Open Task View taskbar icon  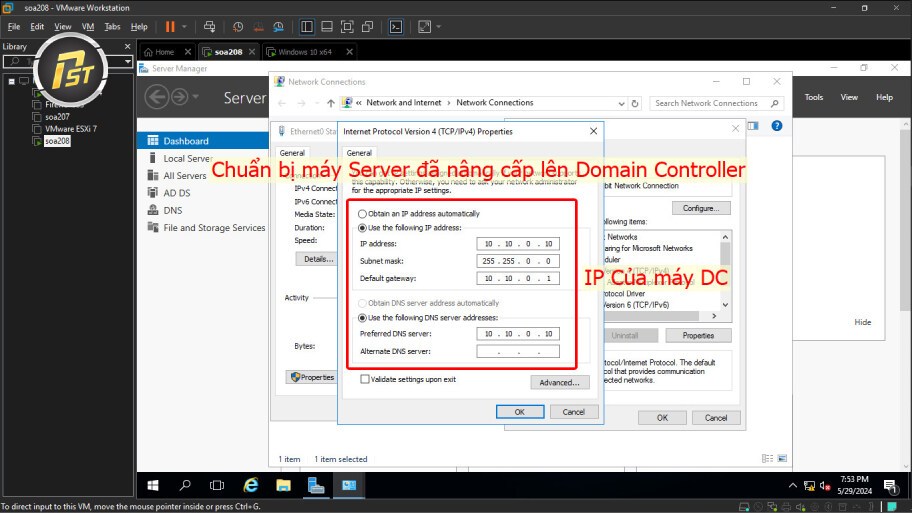[x=217, y=485]
